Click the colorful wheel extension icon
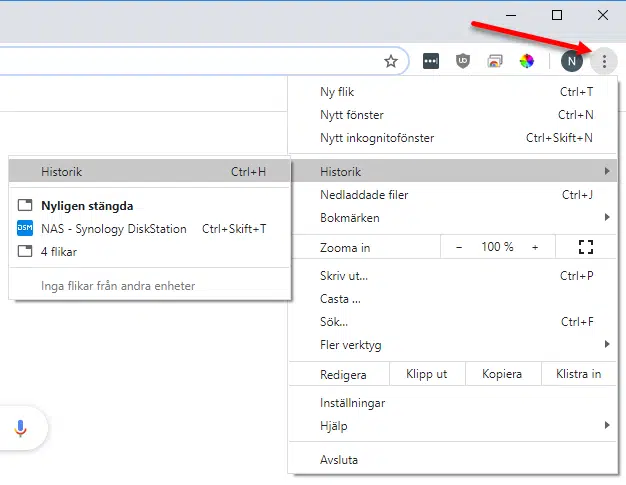This screenshot has width=626, height=485. tap(526, 61)
